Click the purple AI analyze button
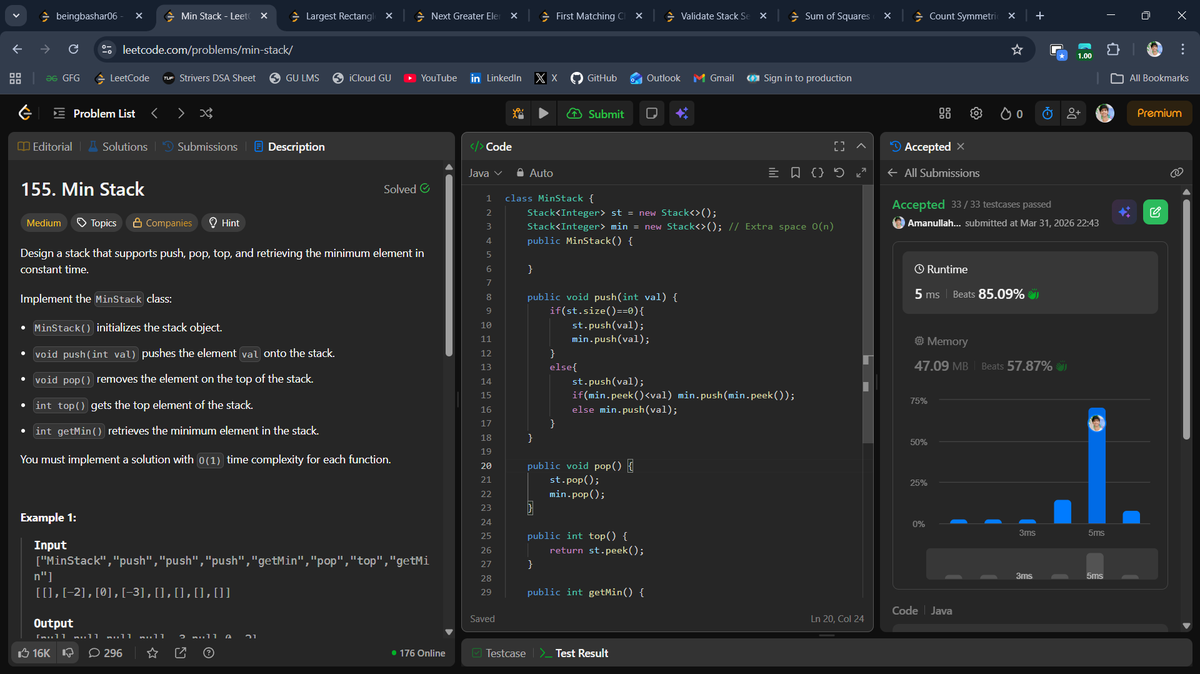 pyautogui.click(x=1124, y=212)
